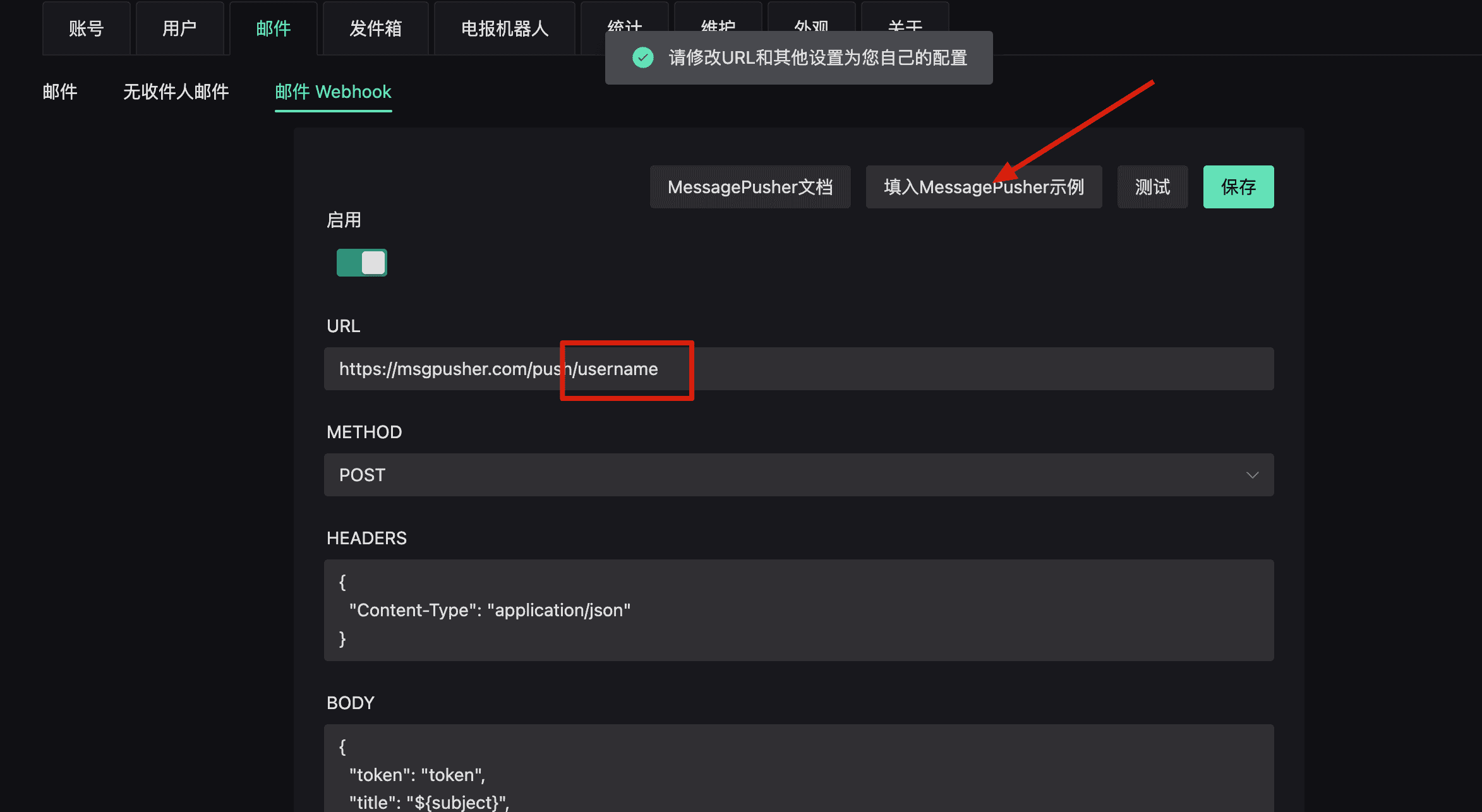Switch to the 账号 tab

[x=86, y=28]
